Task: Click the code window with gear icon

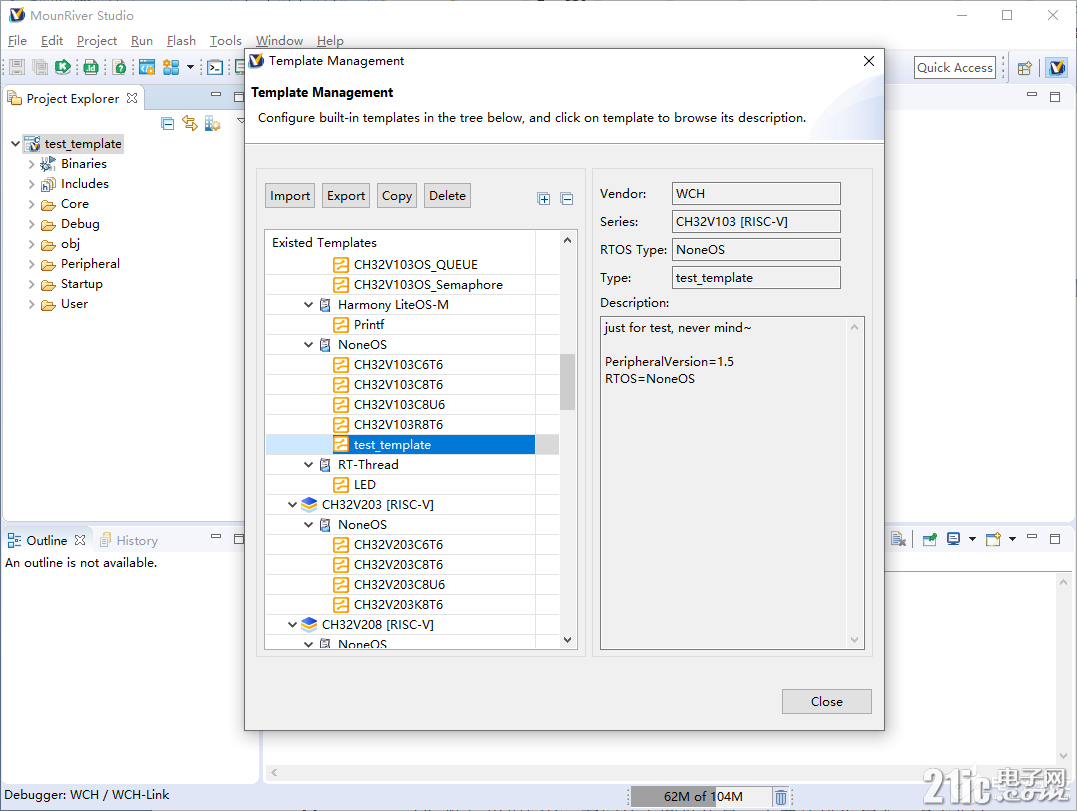Action: tap(147, 67)
